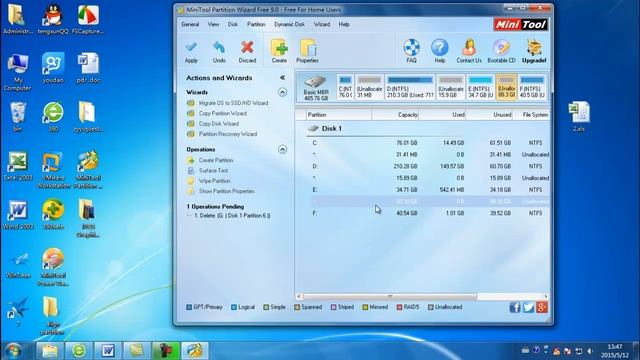Undo the last operation with Undo icon
This screenshot has height=360, width=640.
click(219, 51)
